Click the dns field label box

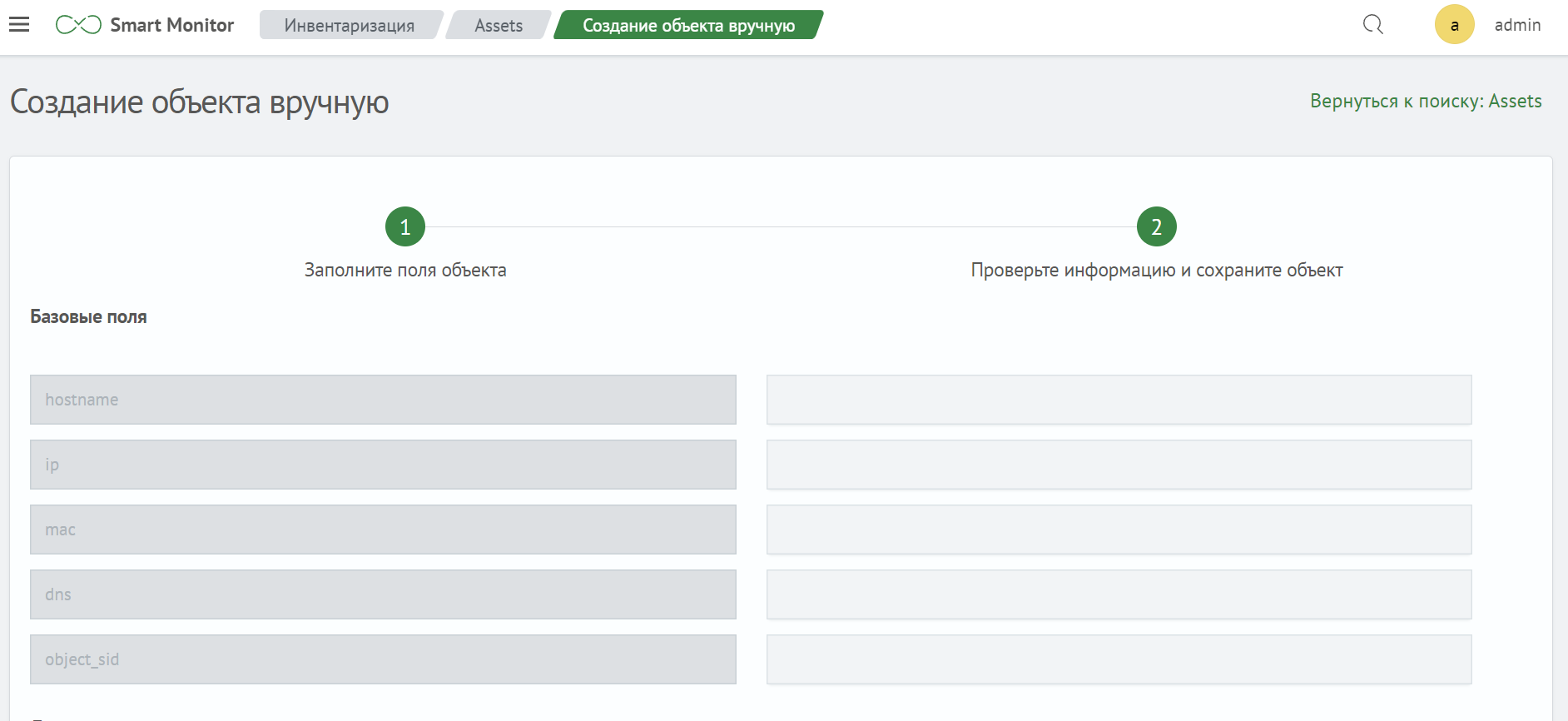point(383,594)
